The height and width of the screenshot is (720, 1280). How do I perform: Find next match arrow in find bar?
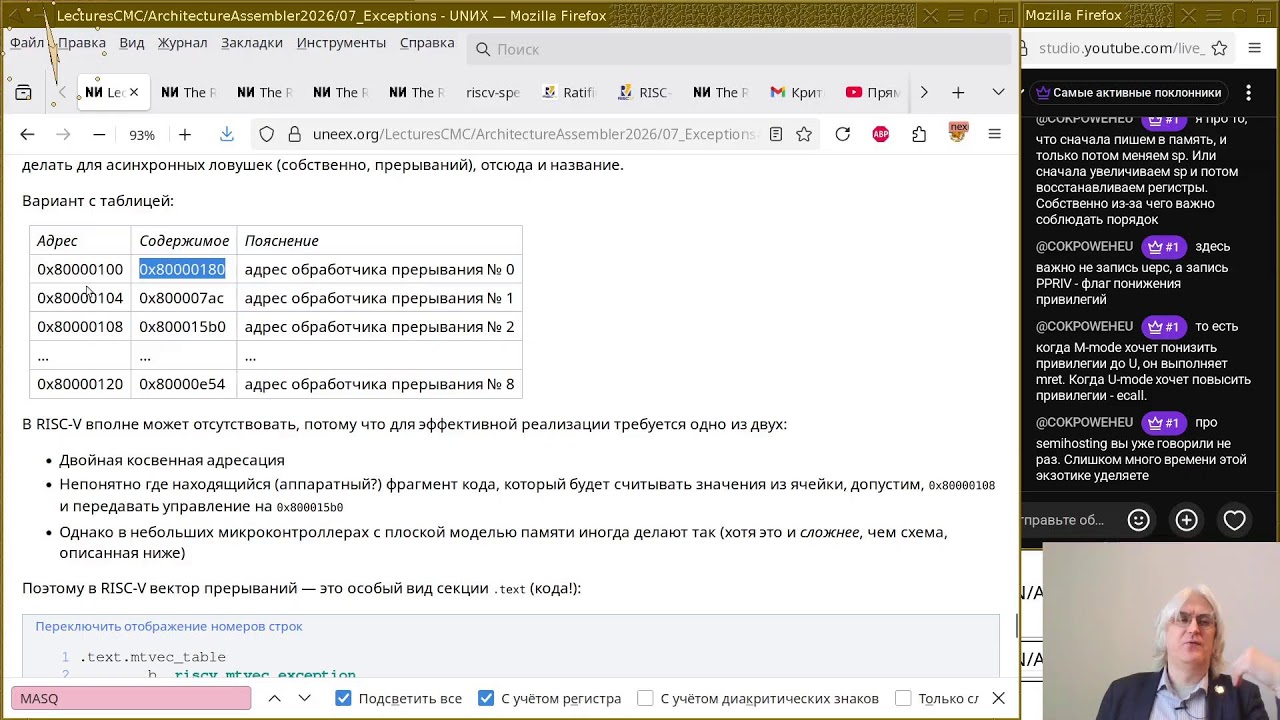304,698
